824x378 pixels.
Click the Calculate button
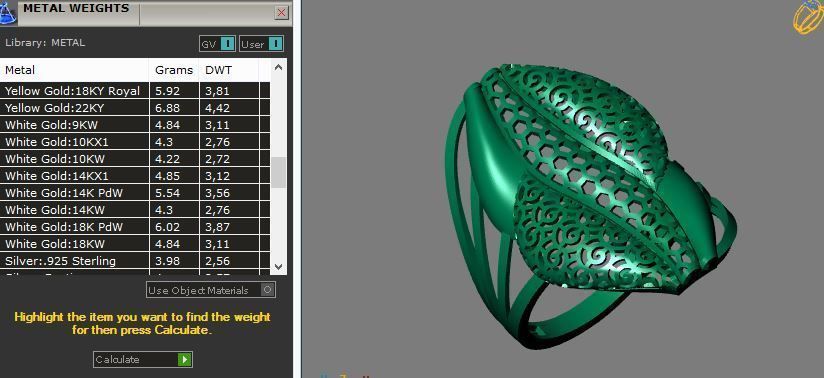tap(143, 360)
